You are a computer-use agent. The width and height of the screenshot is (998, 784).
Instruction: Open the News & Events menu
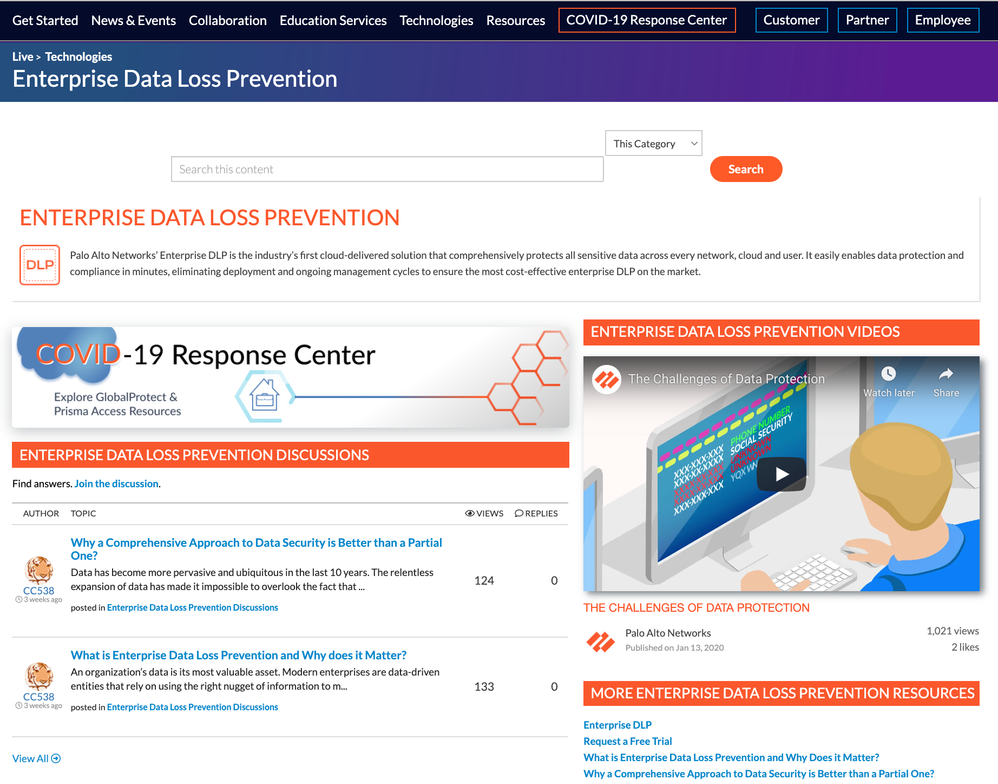[x=134, y=20]
